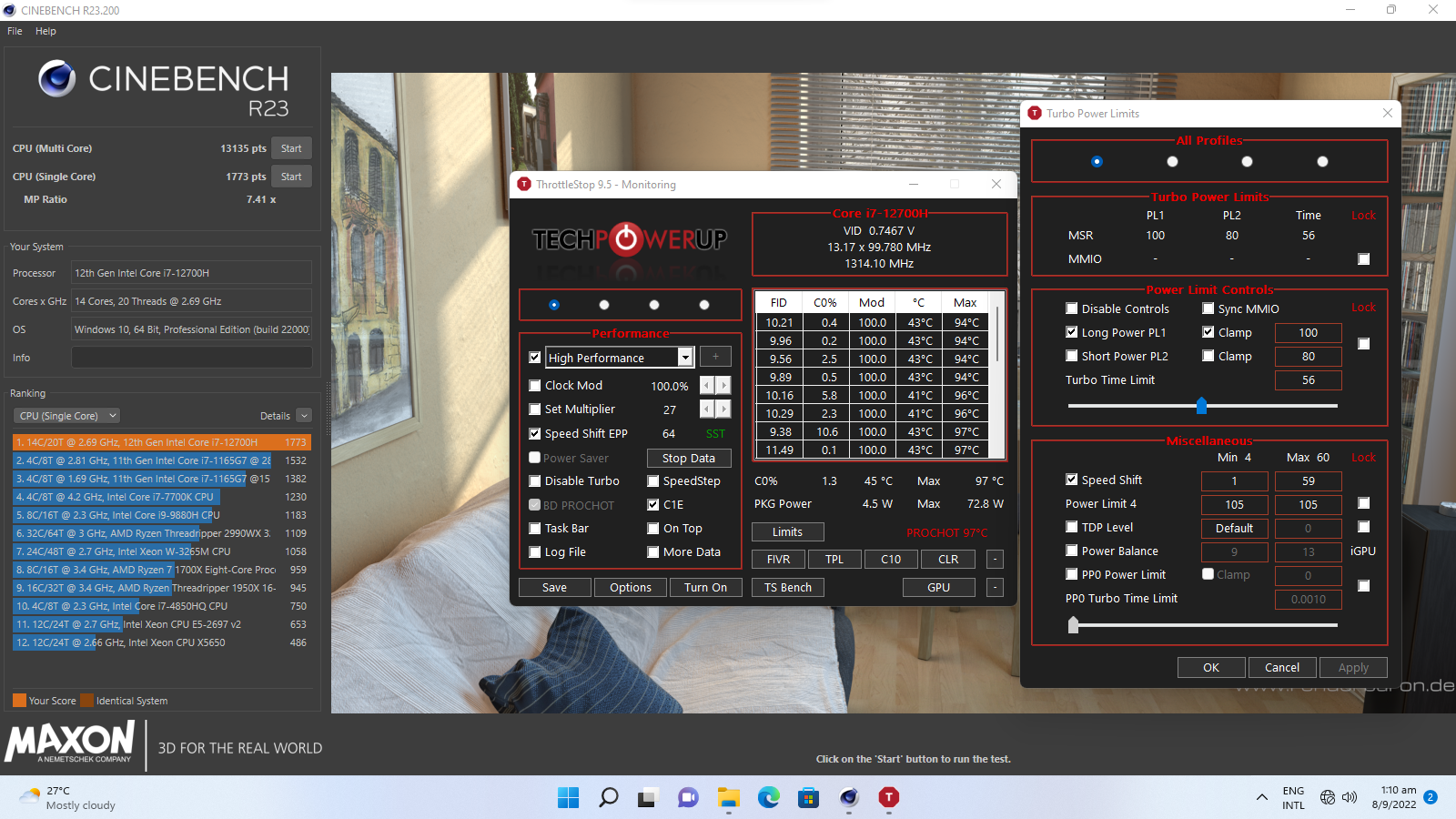Click the GPU button
1456x819 pixels.
pos(939,588)
